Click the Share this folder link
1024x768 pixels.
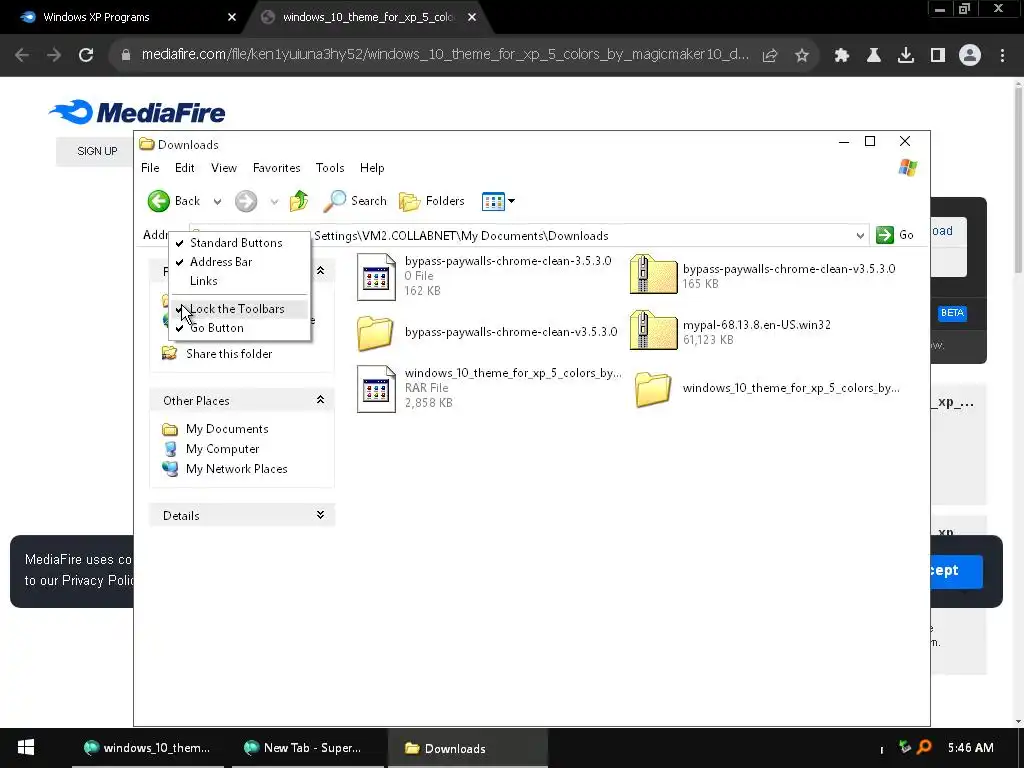pyautogui.click(x=229, y=354)
